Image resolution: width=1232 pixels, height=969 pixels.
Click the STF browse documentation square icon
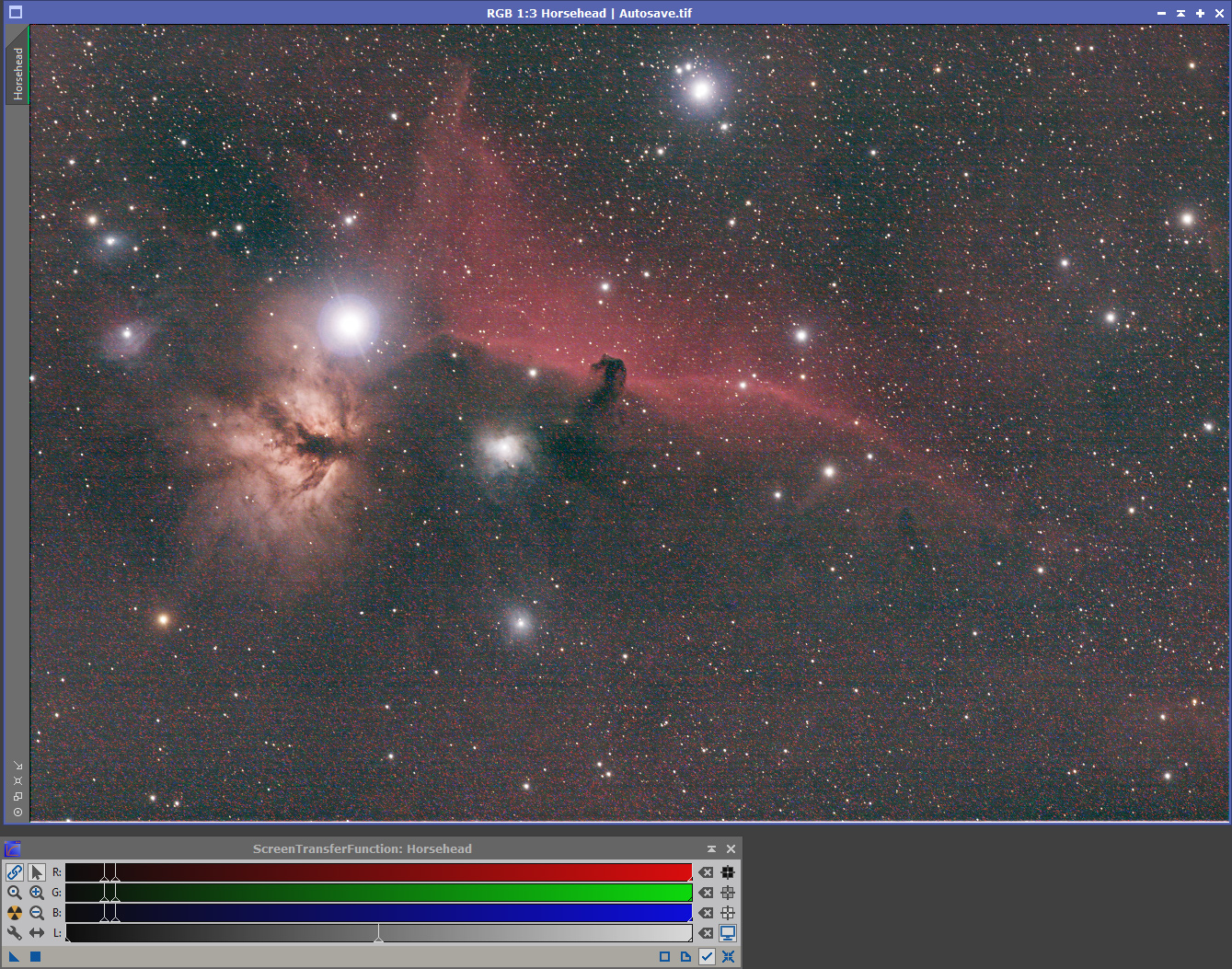tap(664, 957)
